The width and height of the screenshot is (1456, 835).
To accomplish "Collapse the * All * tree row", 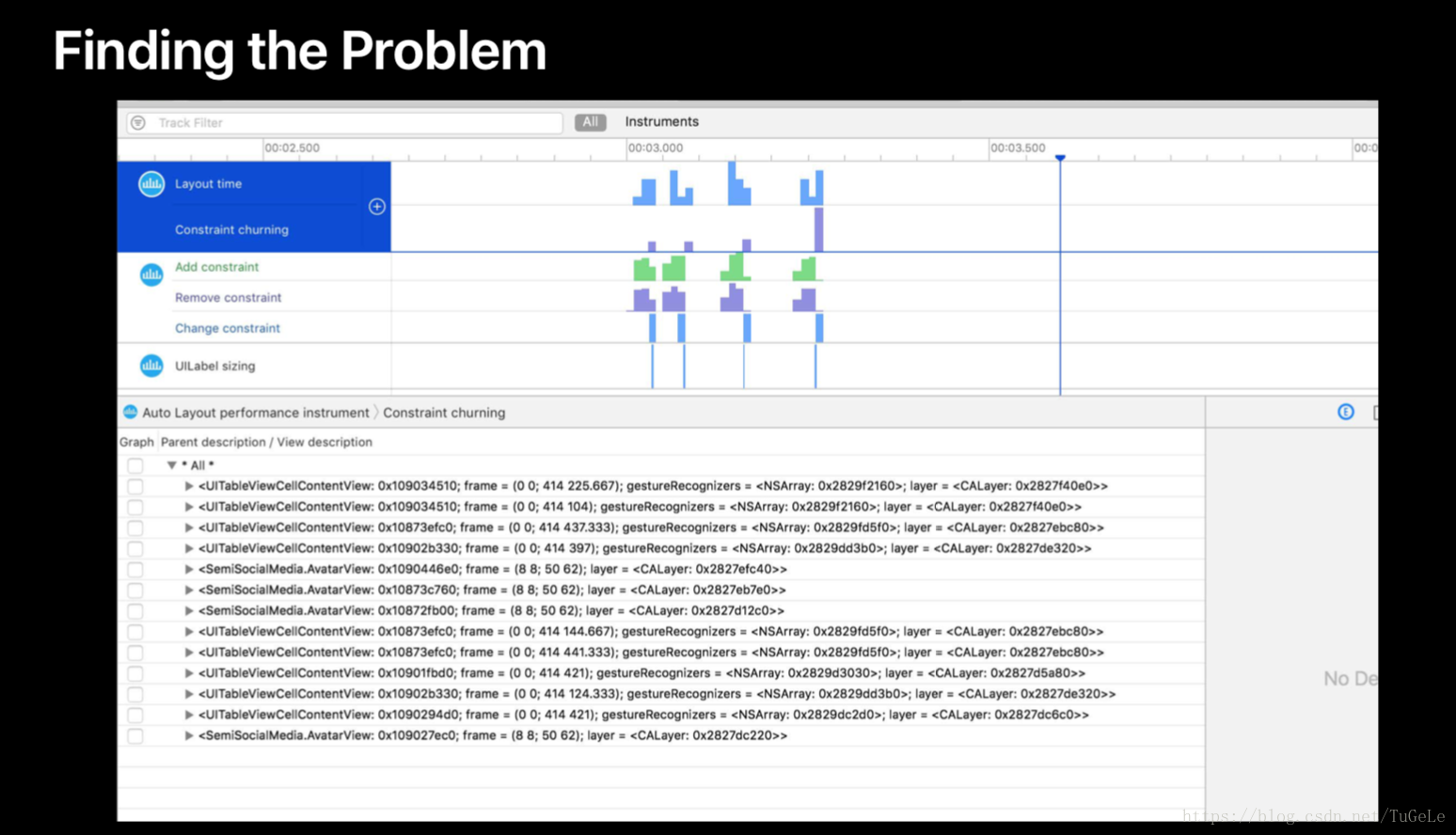I will tap(172, 465).
